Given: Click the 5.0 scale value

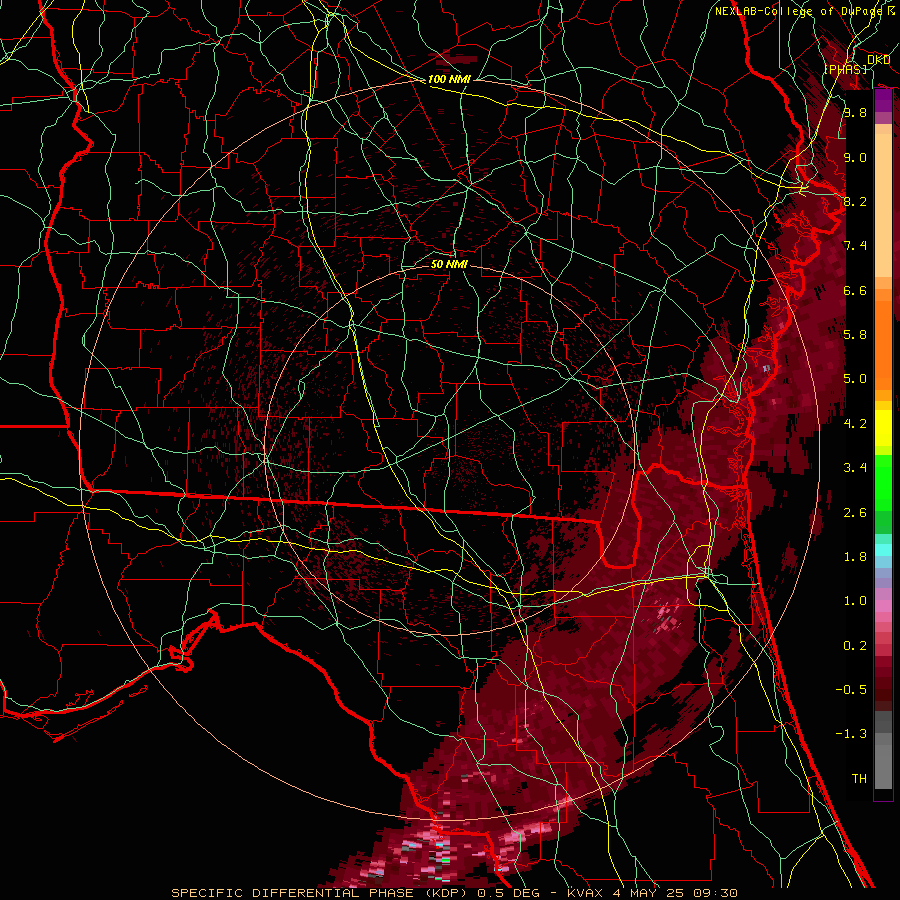Looking at the screenshot, I should tap(855, 379).
